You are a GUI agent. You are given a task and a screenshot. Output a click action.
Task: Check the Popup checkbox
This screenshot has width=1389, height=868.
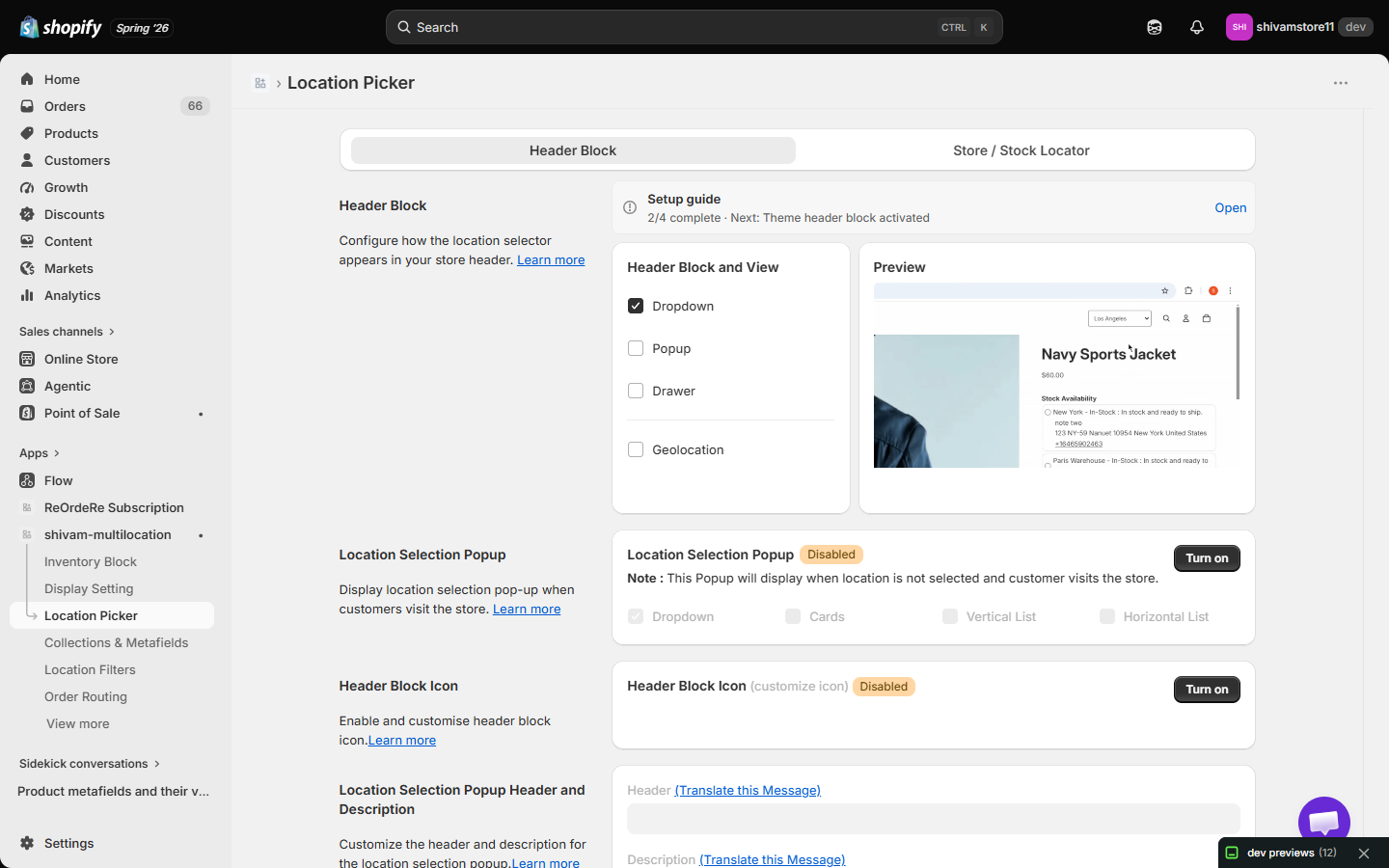click(636, 348)
